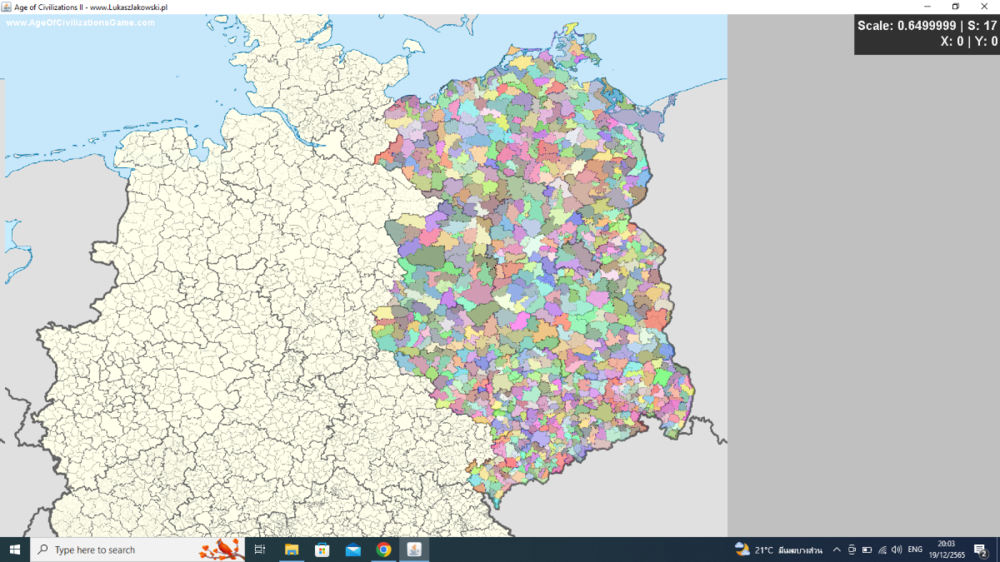Image resolution: width=1000 pixels, height=562 pixels.
Task: Click the 'X: 0 | Y: 0' coordinates readout
Action: tap(969, 41)
